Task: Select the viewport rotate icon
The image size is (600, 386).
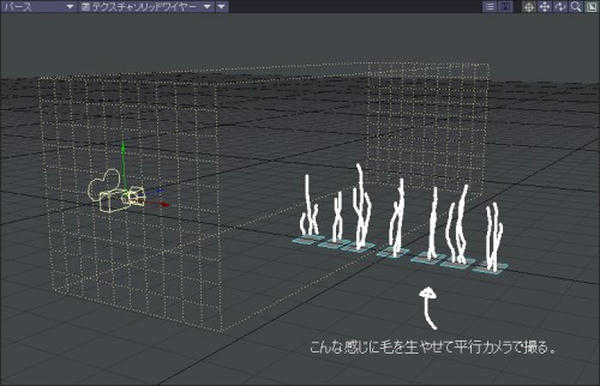Action: click(560, 7)
